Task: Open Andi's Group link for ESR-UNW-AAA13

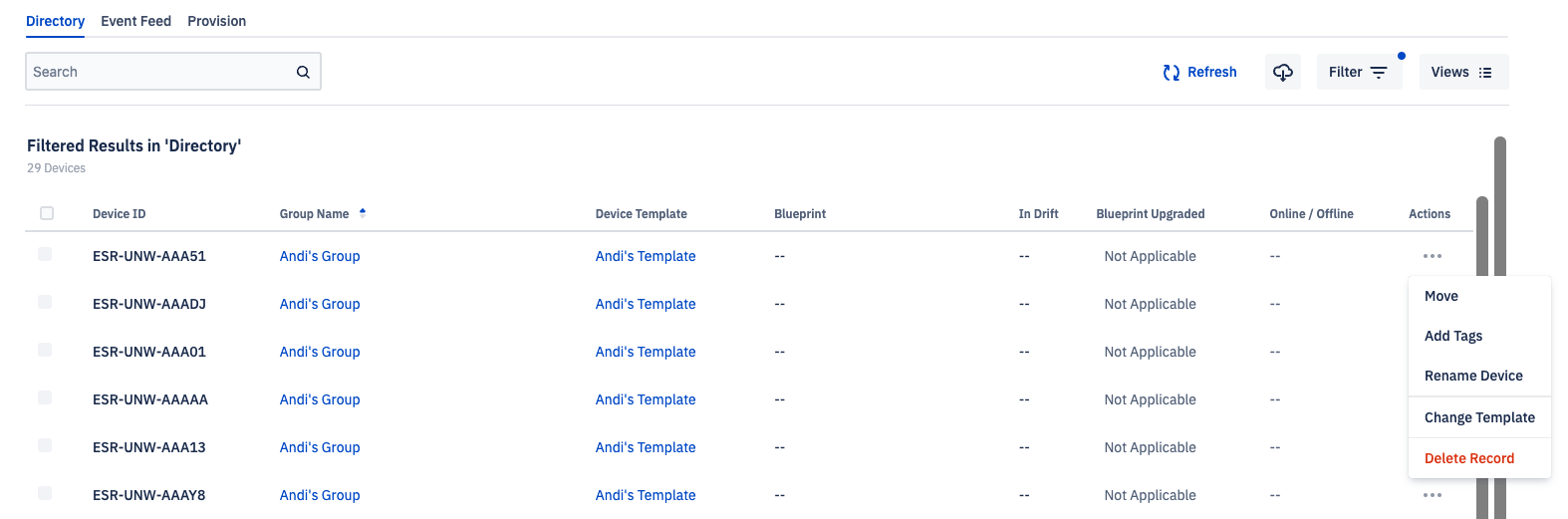Action: pos(320,447)
